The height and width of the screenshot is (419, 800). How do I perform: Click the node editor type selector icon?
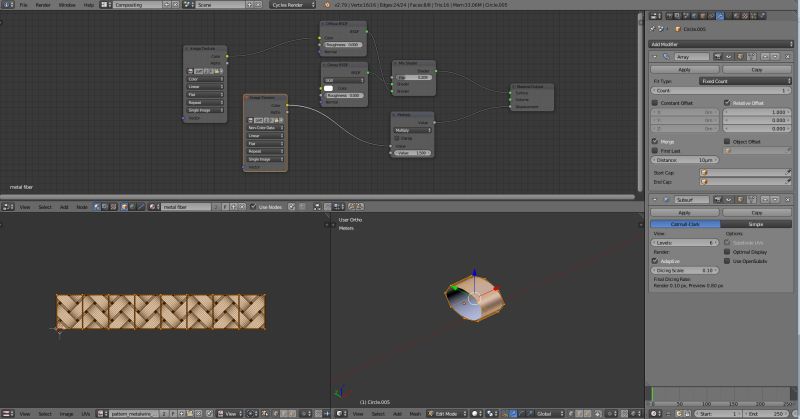7,207
